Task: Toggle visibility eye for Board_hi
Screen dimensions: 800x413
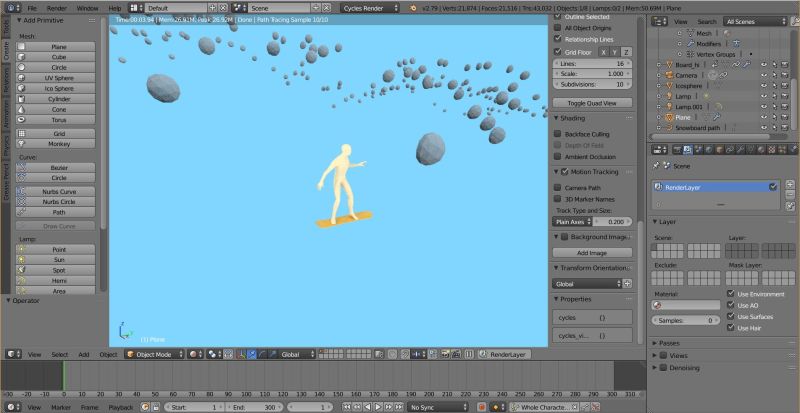Action: [764, 65]
